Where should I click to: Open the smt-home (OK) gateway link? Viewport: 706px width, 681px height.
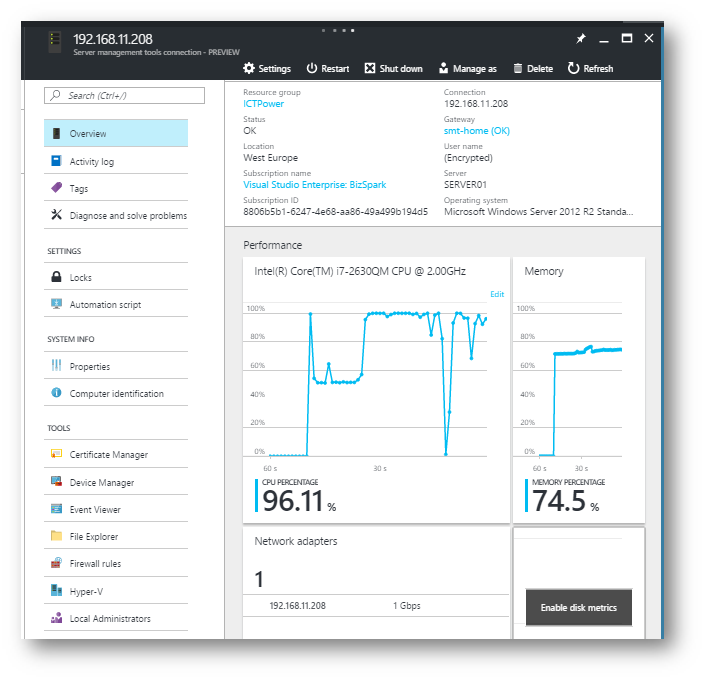click(x=477, y=131)
